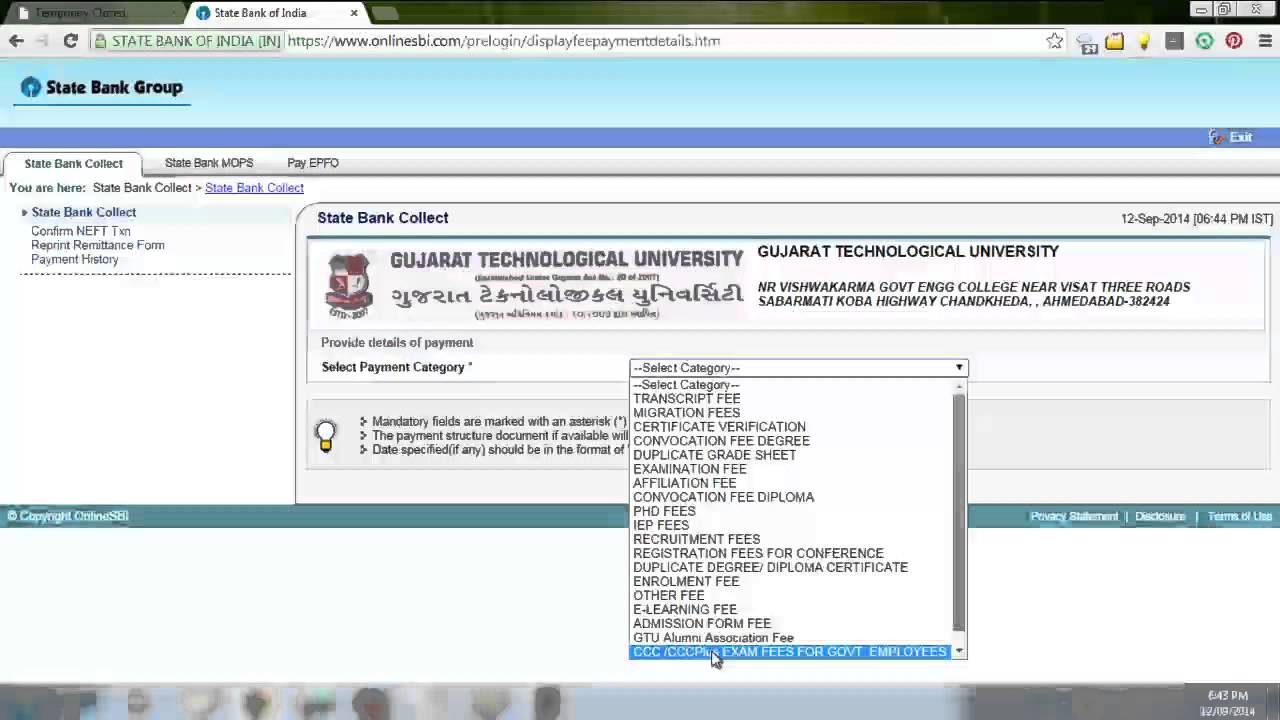Click the State Bank Group logo
The width and height of the screenshot is (1280, 720).
point(101,87)
